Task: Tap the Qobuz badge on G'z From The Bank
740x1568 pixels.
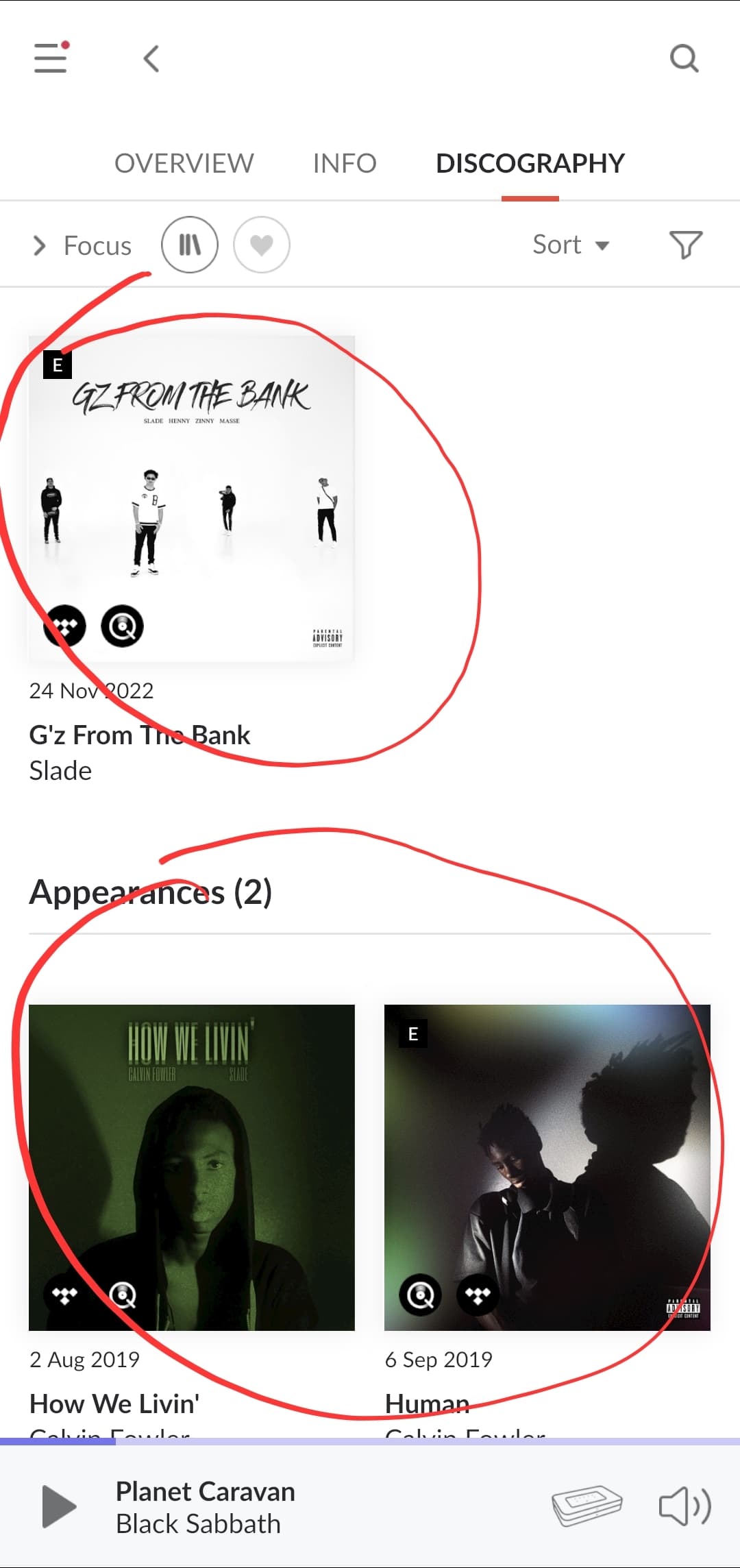Action: coord(122,626)
